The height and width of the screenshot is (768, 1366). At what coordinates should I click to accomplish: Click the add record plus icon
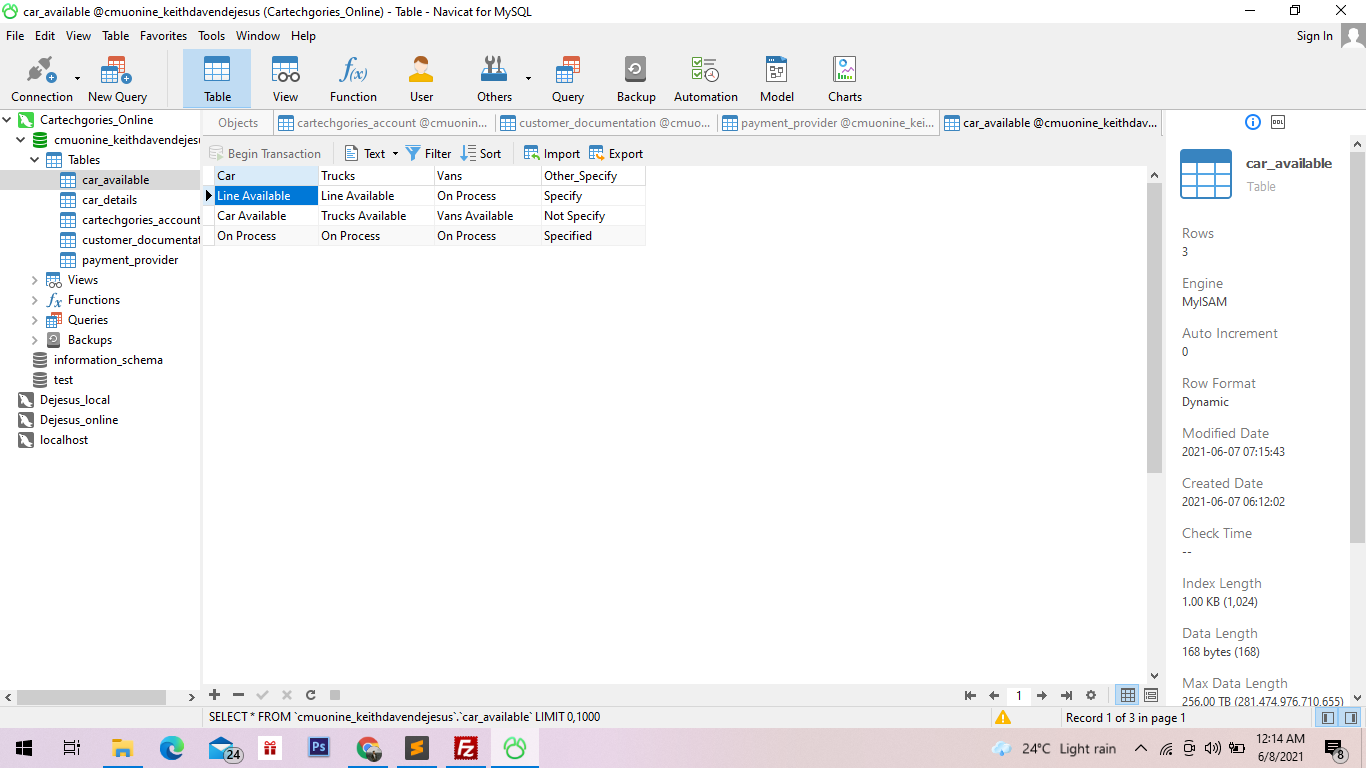point(214,695)
